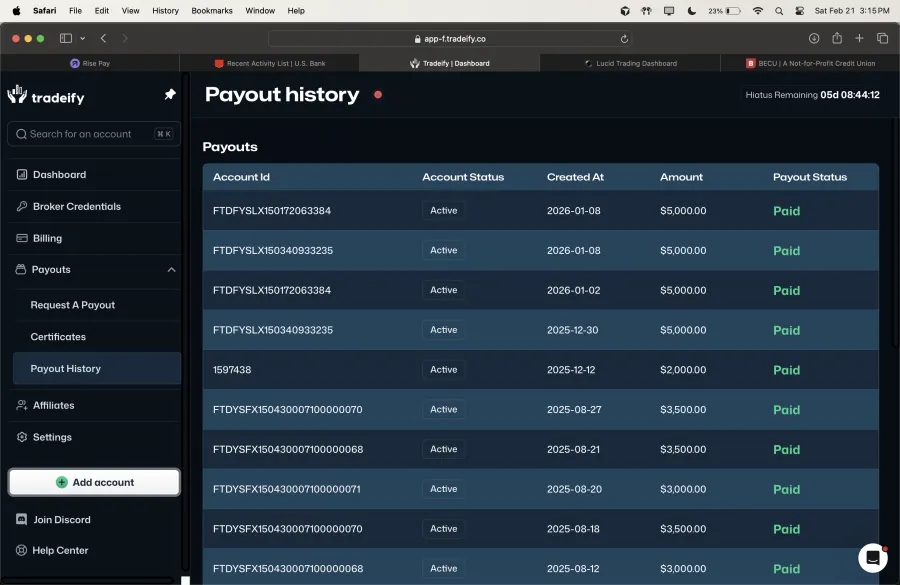This screenshot has width=900, height=585.
Task: Click the battery status indicator
Action: click(724, 10)
